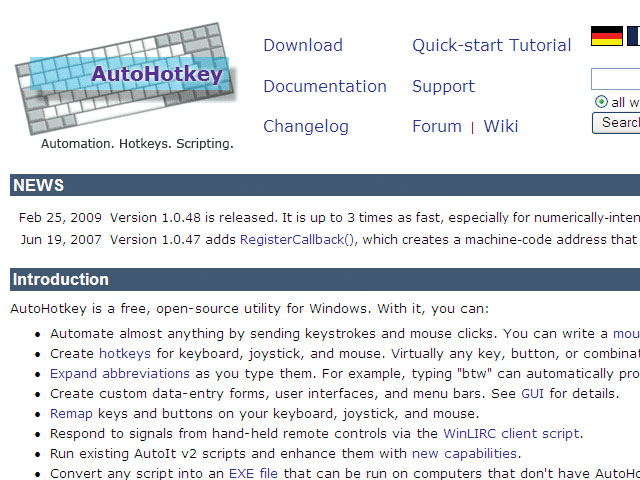Open the WinLIRC client script link
Image resolution: width=640 pixels, height=480 pixels.
pyautogui.click(x=512, y=433)
